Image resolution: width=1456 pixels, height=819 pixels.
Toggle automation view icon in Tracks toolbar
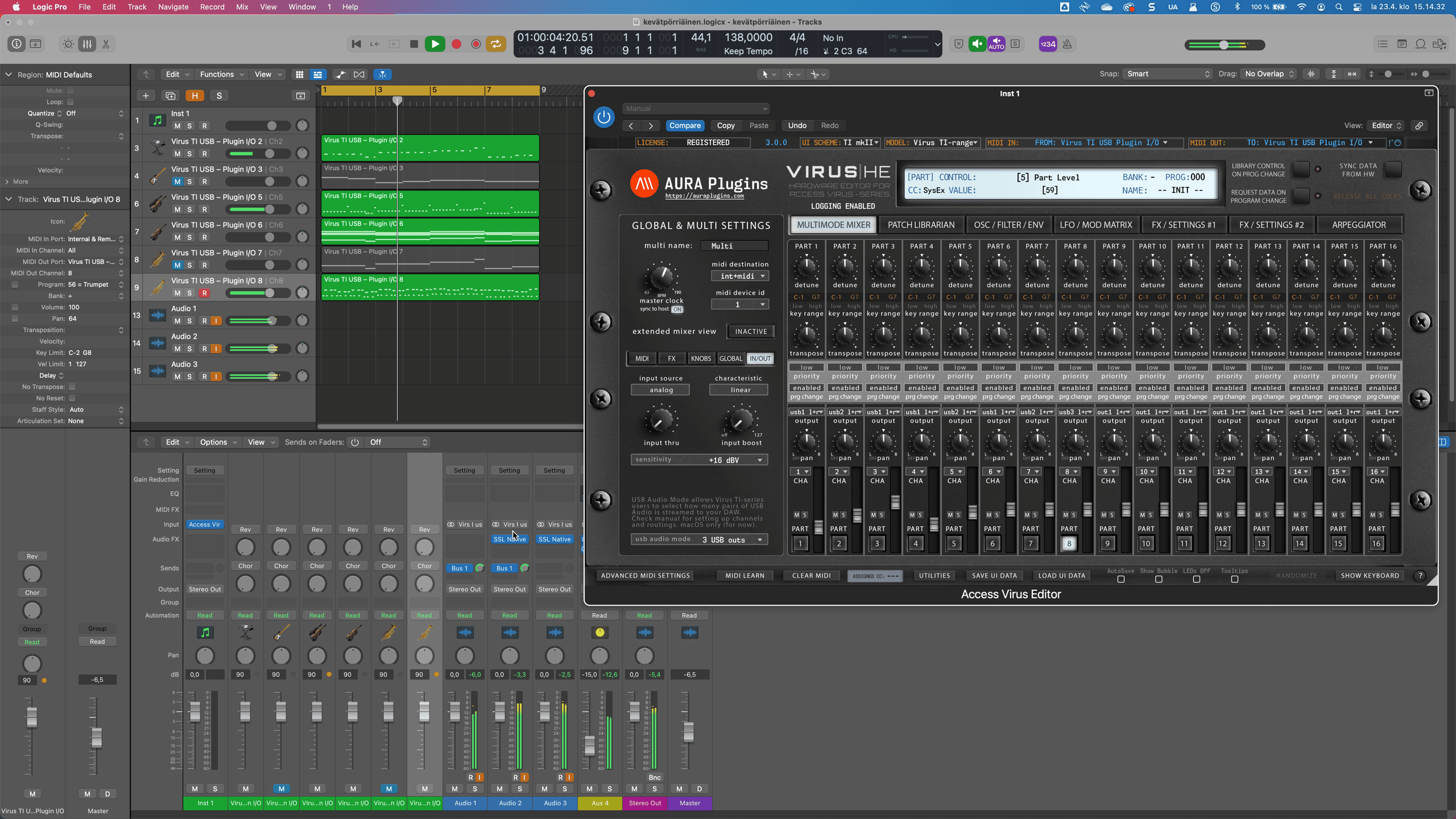[340, 75]
